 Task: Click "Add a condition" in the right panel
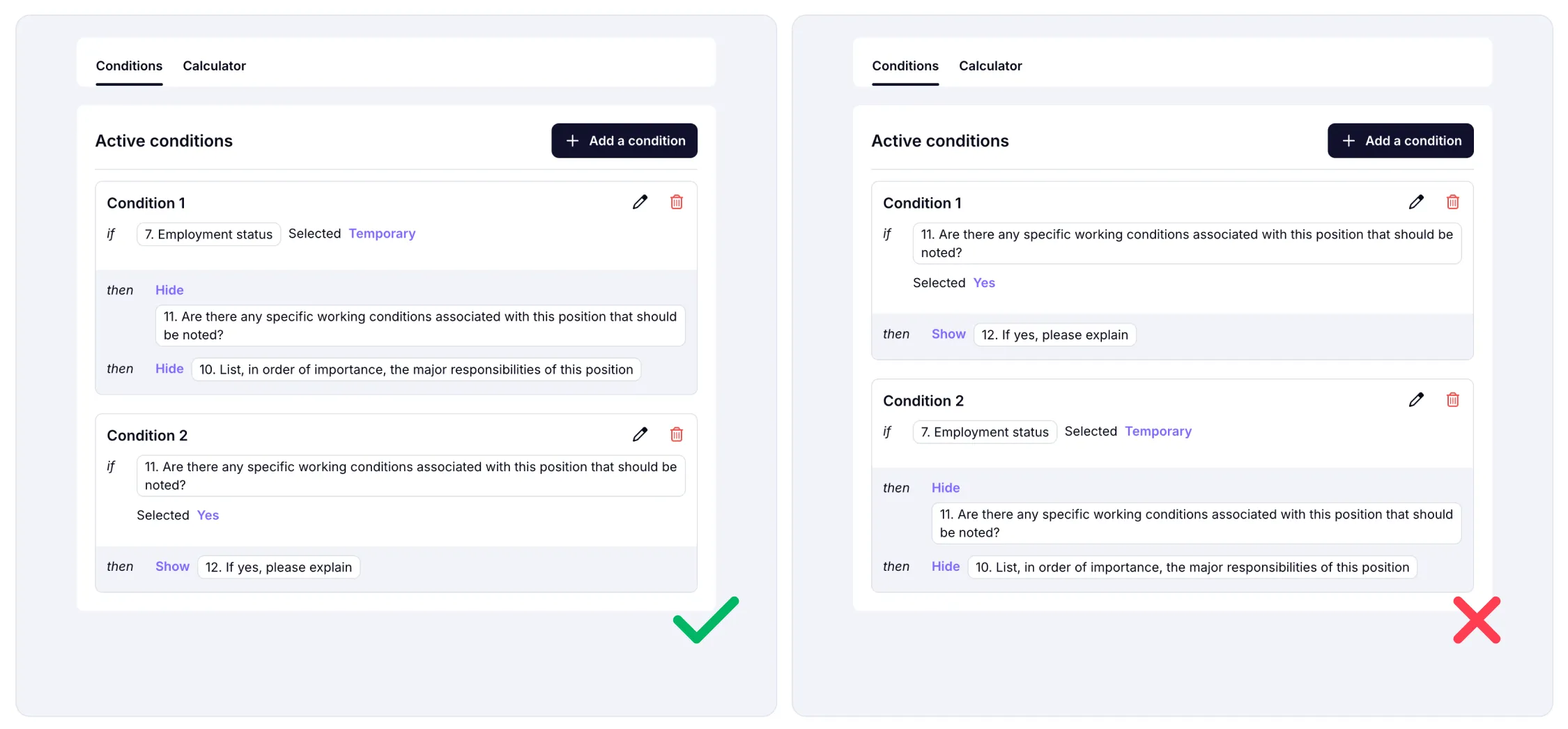(1401, 140)
